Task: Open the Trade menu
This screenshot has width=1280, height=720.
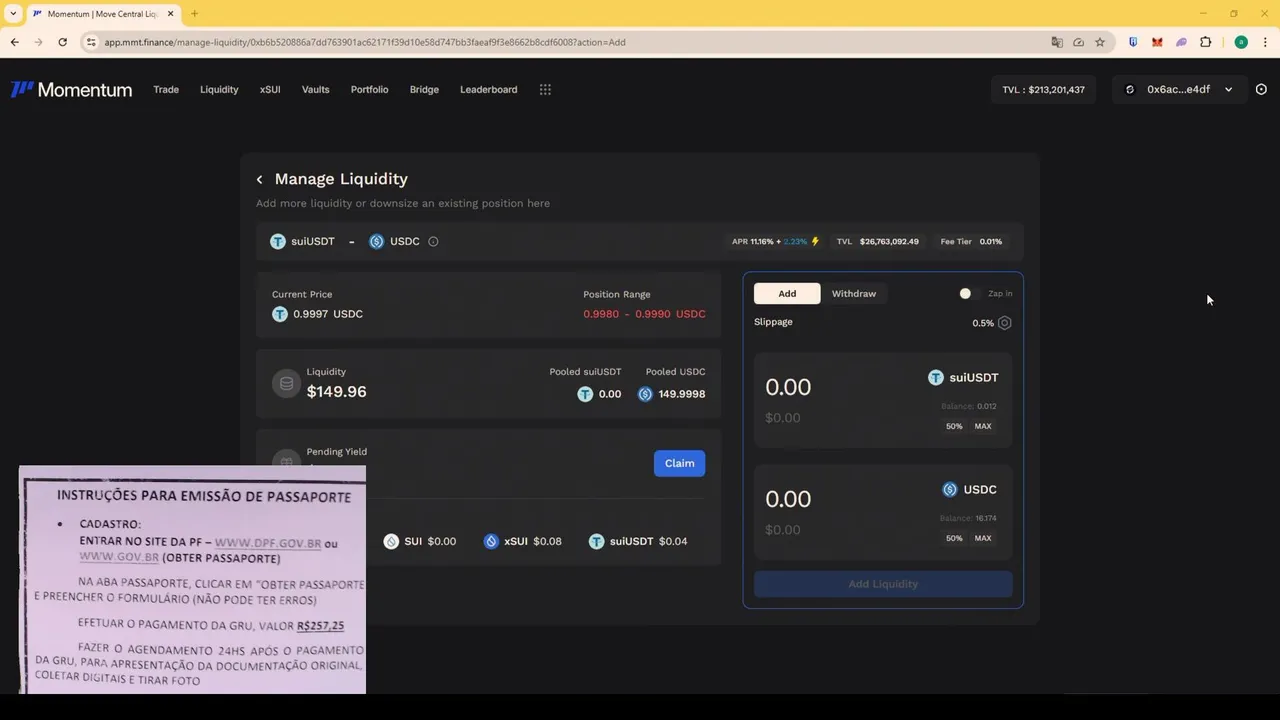Action: click(x=166, y=89)
